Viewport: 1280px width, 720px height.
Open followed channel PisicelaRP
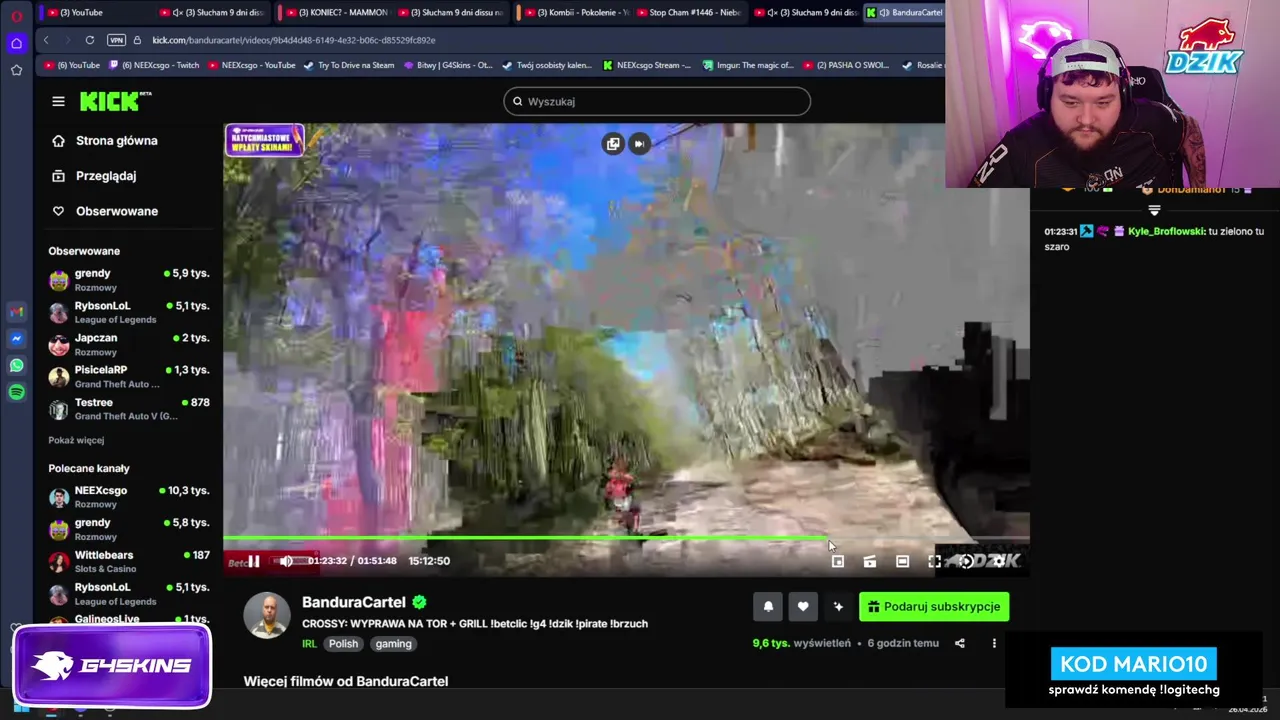point(128,376)
